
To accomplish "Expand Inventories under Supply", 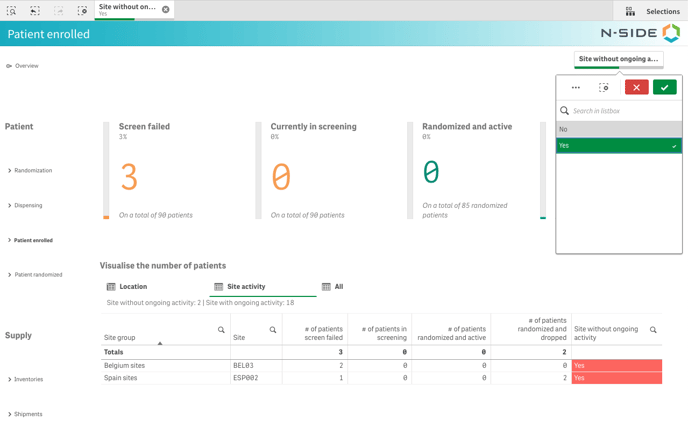I will click(28, 380).
